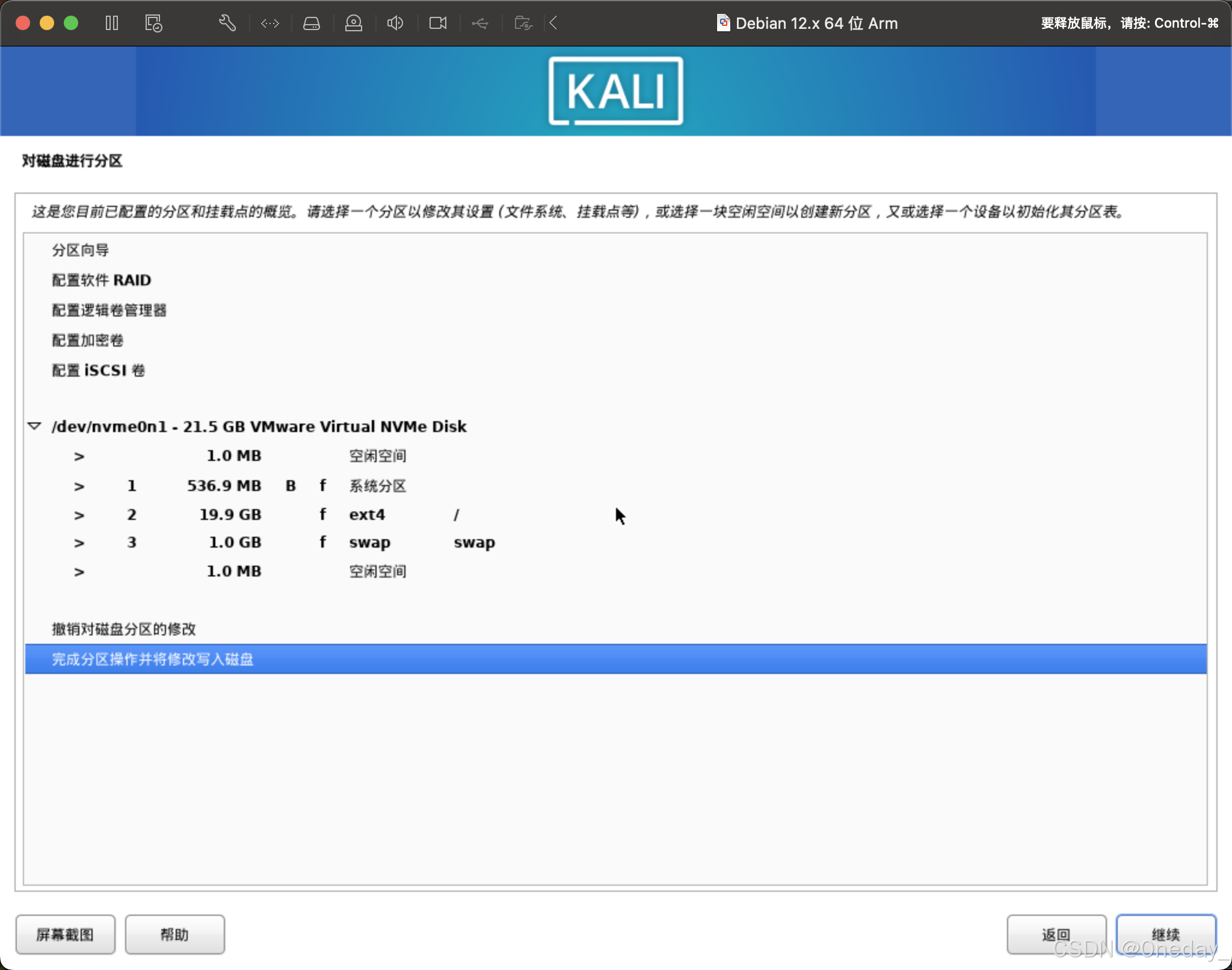Select /dev/nvme0n1 21.5 GB disk entry

(259, 426)
